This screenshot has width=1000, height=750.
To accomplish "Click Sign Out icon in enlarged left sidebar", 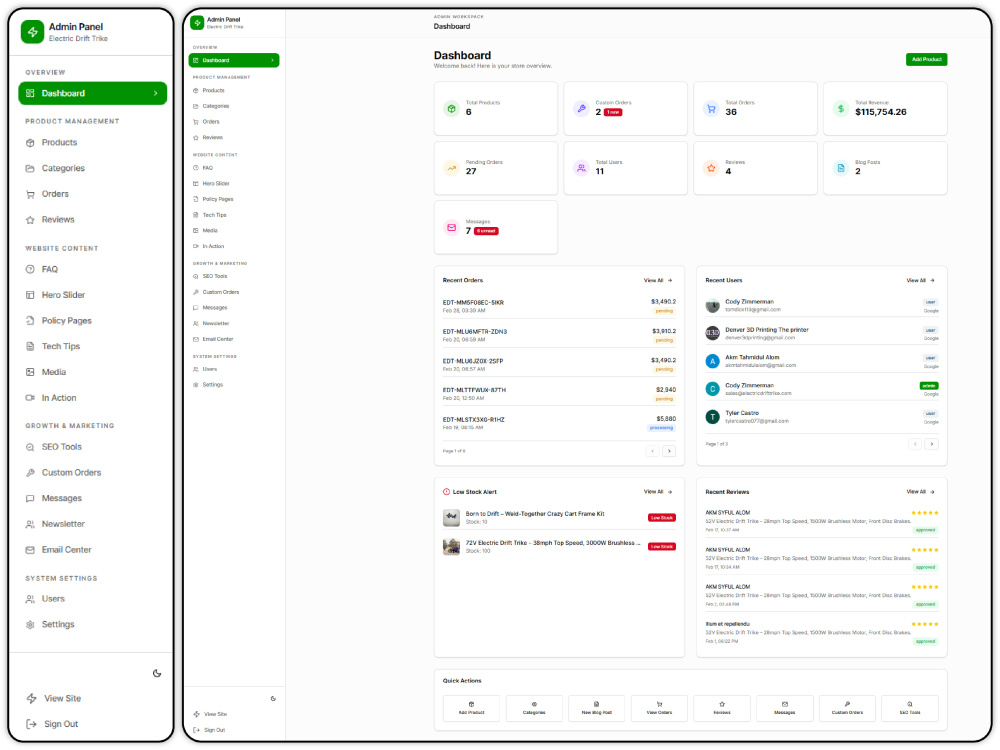I will [31, 724].
